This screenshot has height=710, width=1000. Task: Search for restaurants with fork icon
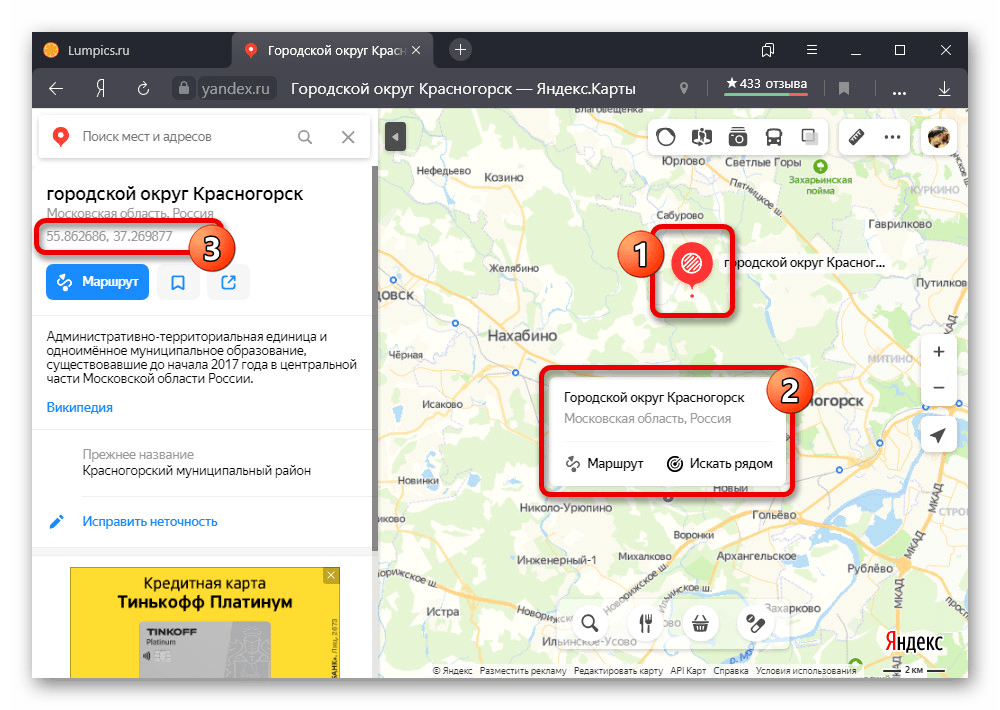[646, 622]
